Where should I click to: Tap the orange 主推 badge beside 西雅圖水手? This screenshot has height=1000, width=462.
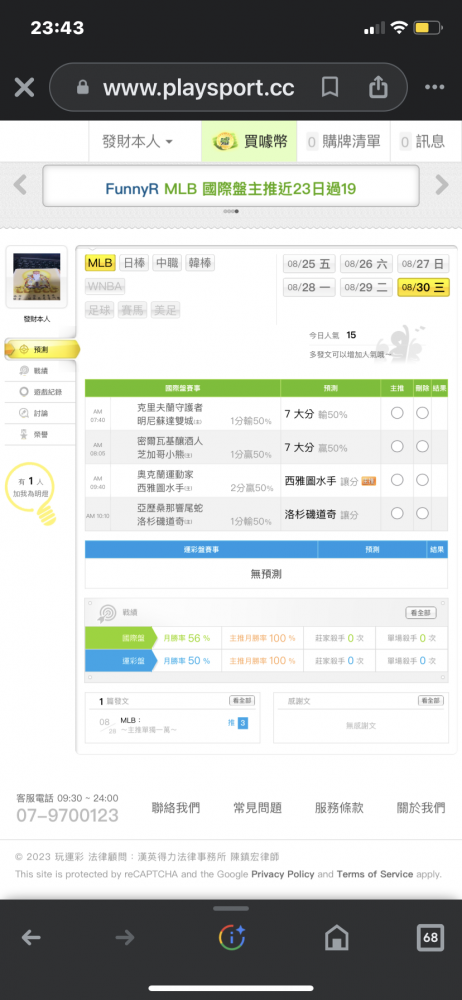(369, 481)
